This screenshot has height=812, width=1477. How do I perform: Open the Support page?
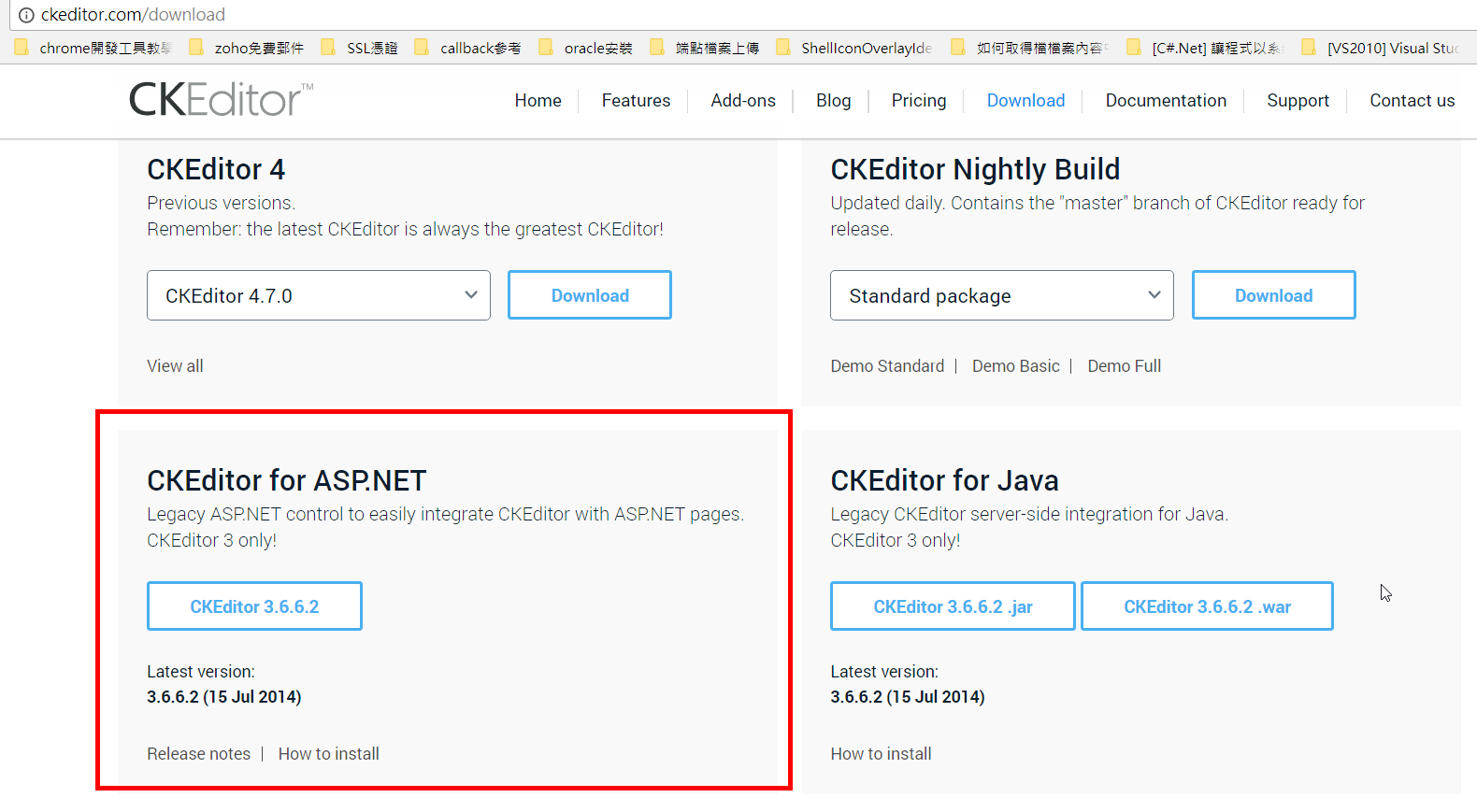1298,100
